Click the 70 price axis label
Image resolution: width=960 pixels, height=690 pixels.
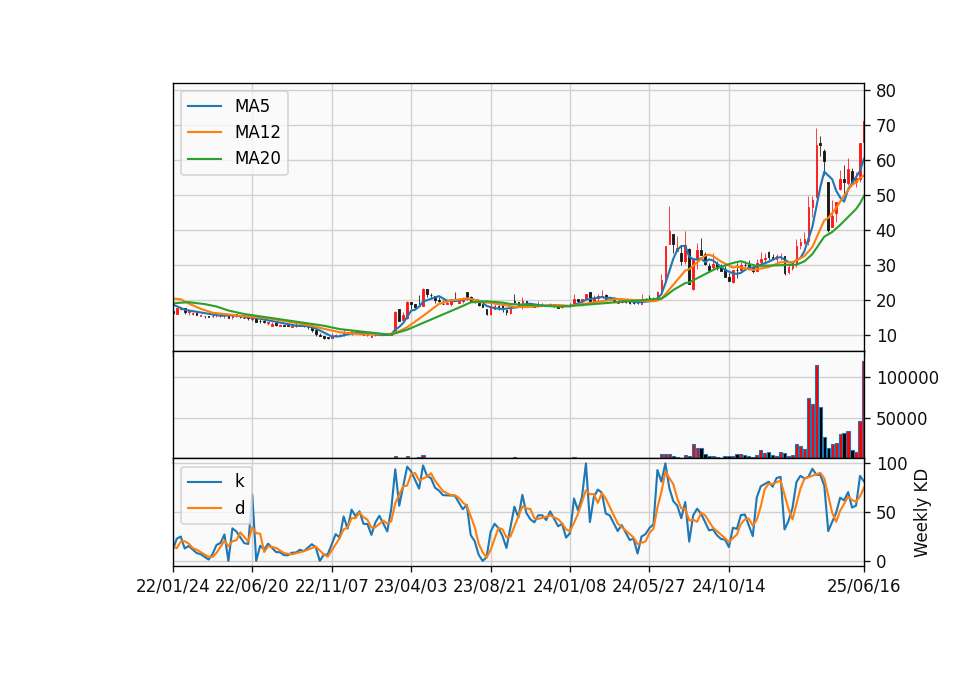[x=886, y=126]
